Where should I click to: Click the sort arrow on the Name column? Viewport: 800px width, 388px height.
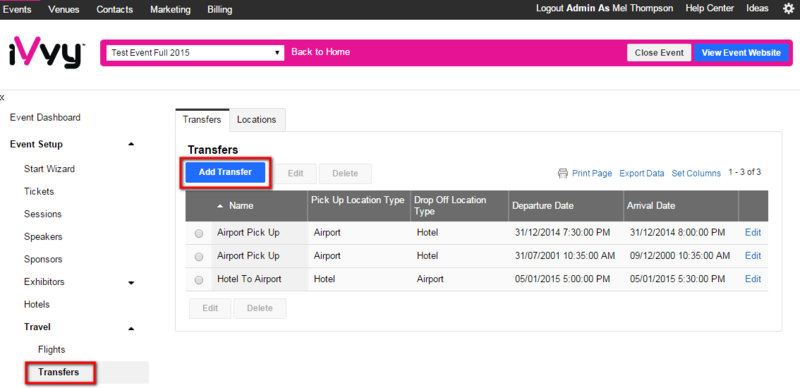(220, 206)
